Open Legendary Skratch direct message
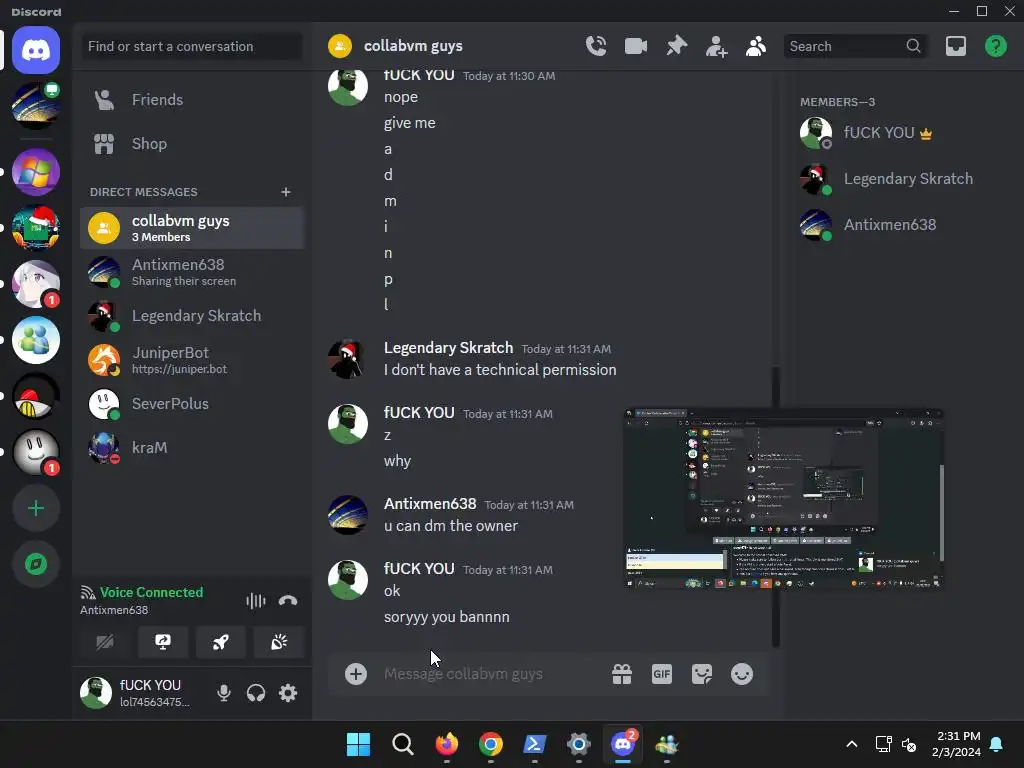Screen dimensions: 1024x768 (191, 316)
